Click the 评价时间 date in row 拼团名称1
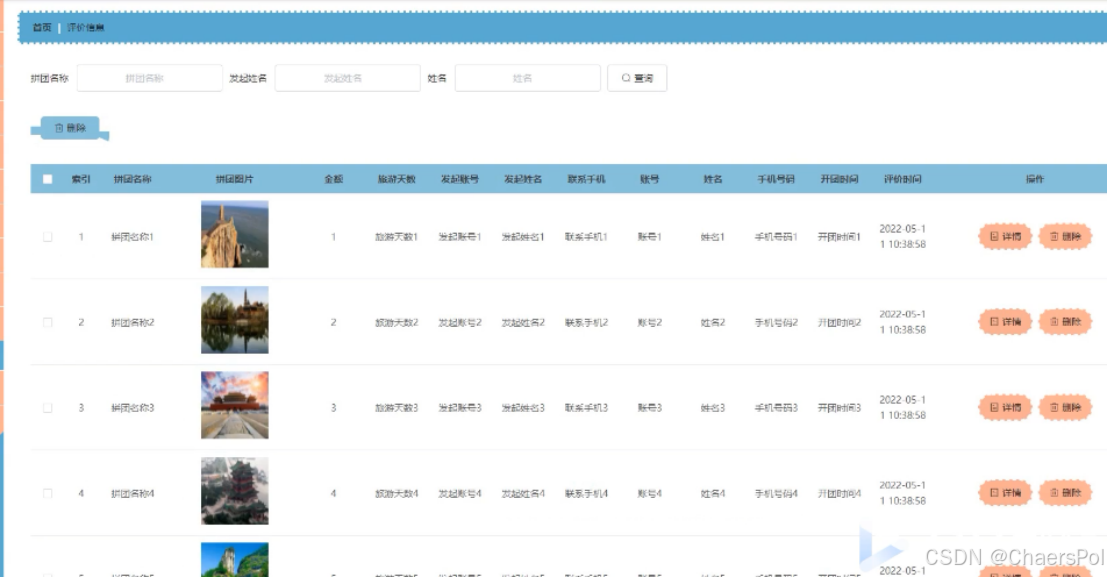 [902, 237]
